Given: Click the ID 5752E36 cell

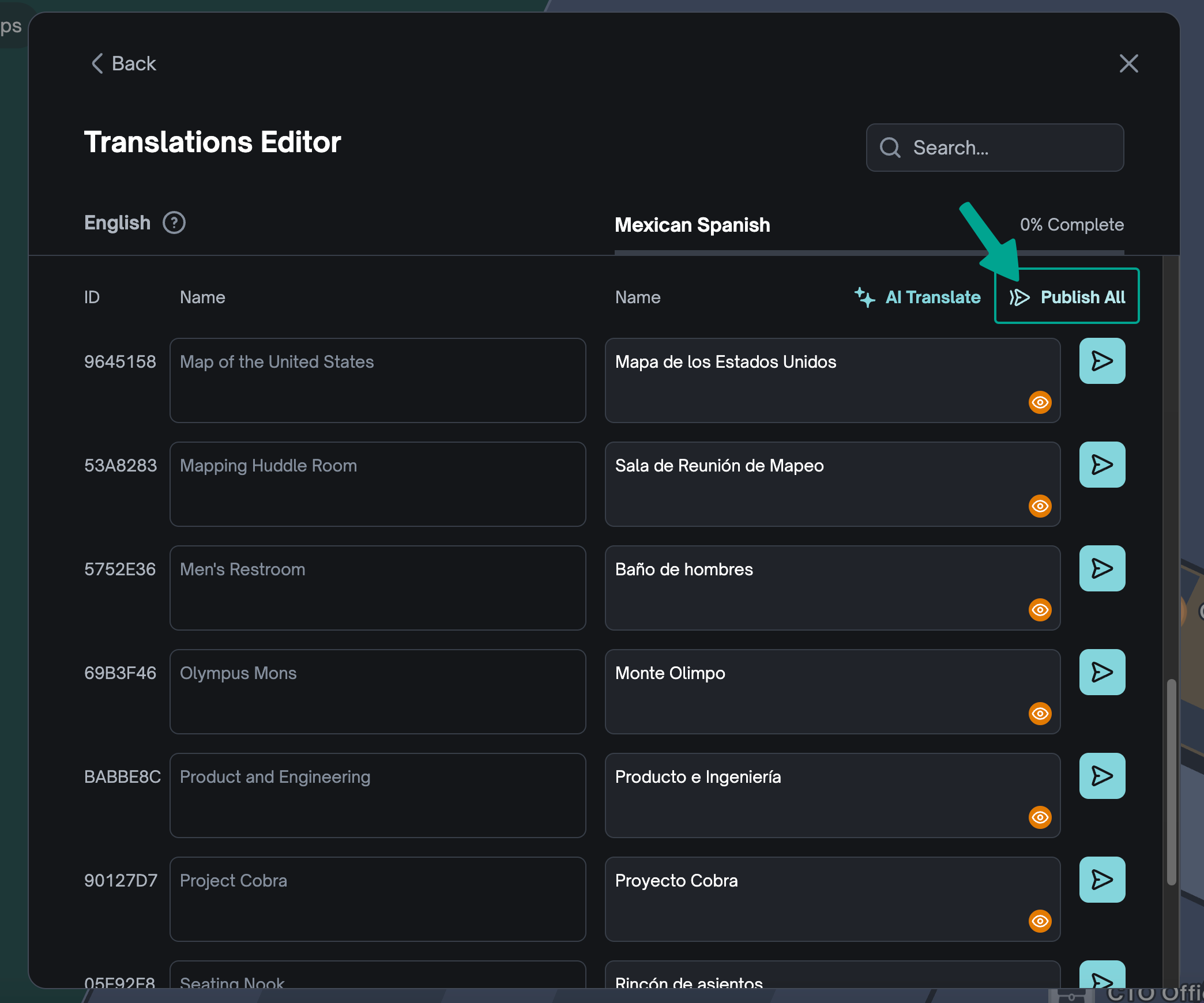Looking at the screenshot, I should [x=120, y=570].
